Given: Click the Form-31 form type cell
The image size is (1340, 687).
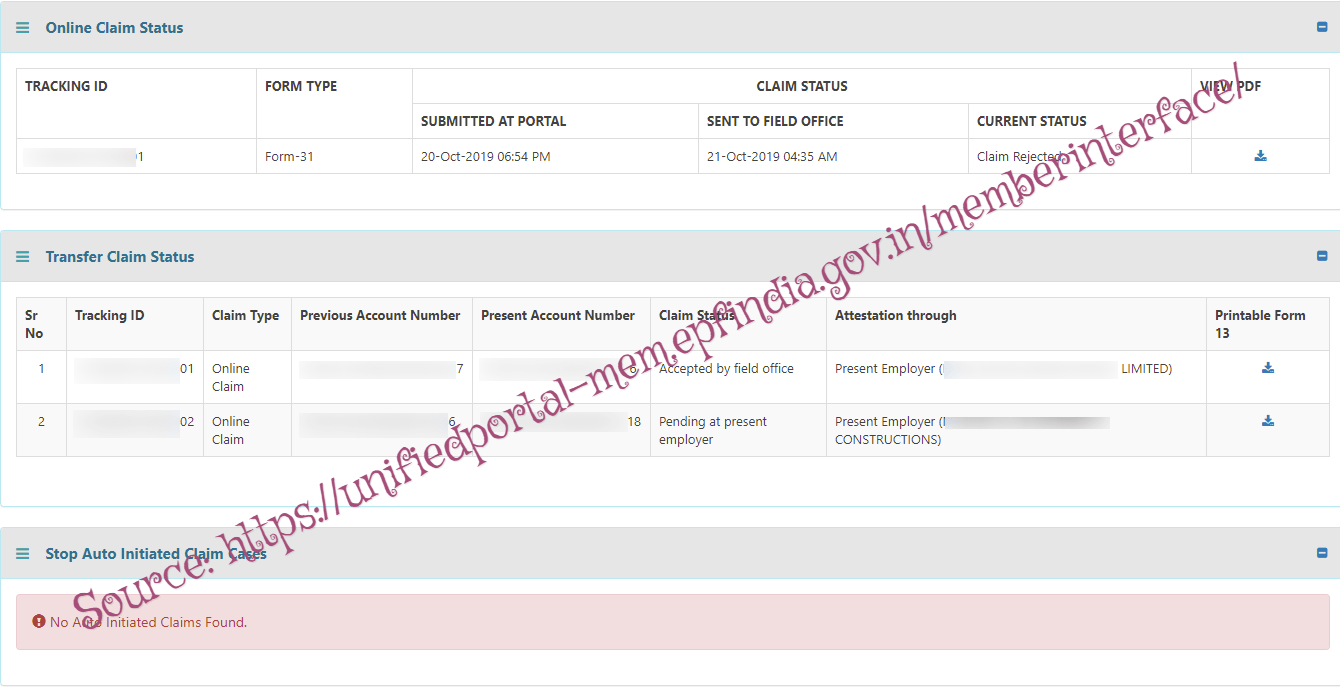Looking at the screenshot, I should [x=289, y=156].
